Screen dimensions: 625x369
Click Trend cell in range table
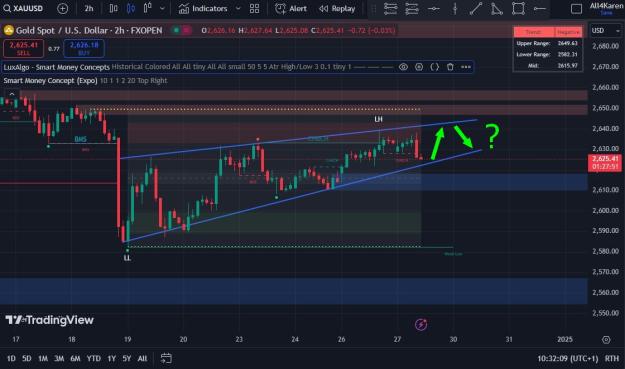pyautogui.click(x=534, y=32)
